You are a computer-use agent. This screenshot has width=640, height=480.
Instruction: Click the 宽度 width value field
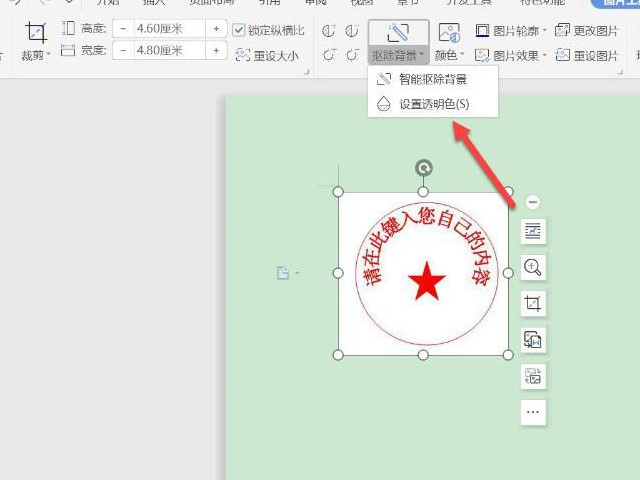pyautogui.click(x=169, y=51)
